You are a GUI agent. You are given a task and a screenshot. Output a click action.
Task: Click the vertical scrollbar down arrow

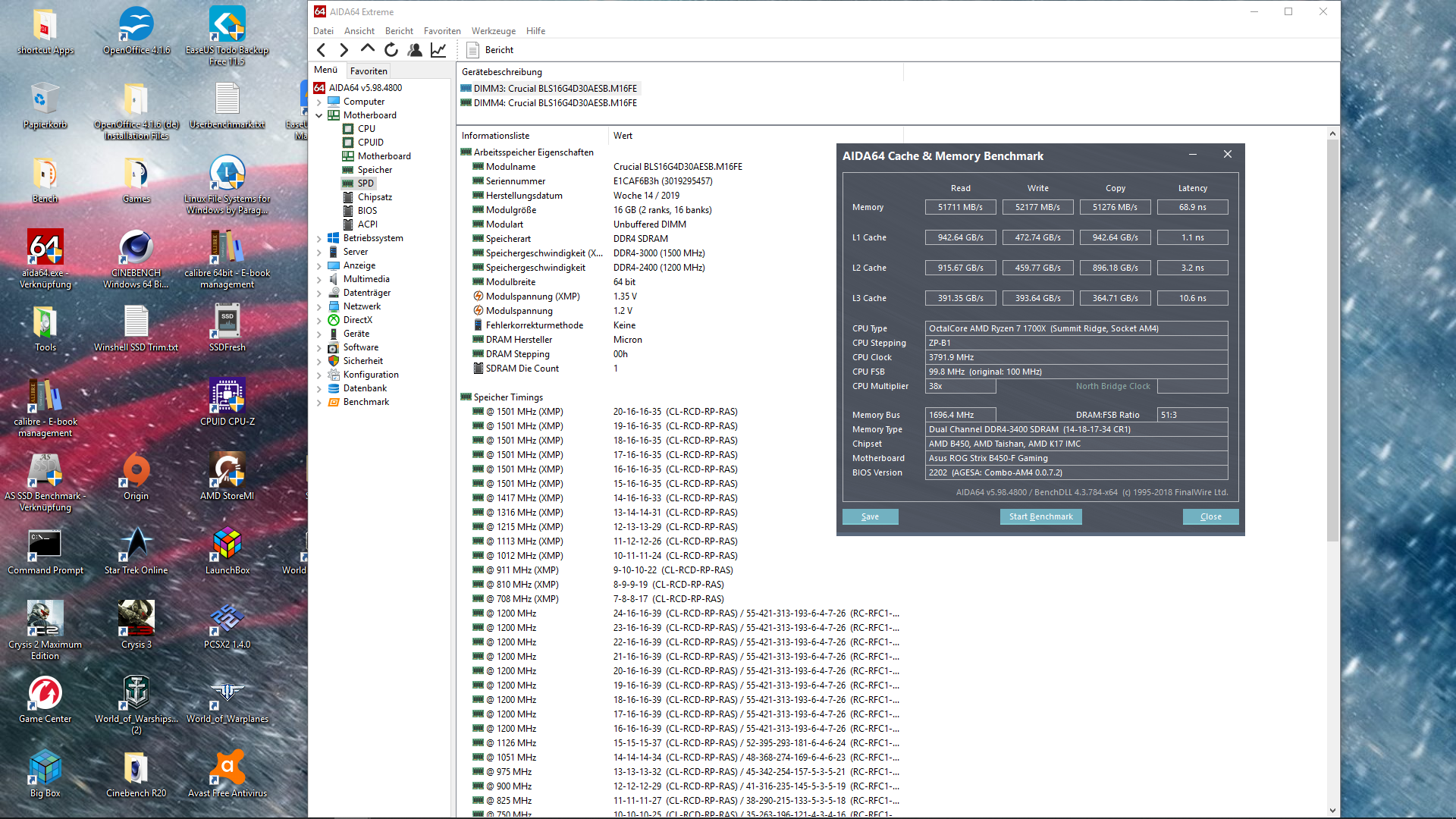coord(1332,811)
